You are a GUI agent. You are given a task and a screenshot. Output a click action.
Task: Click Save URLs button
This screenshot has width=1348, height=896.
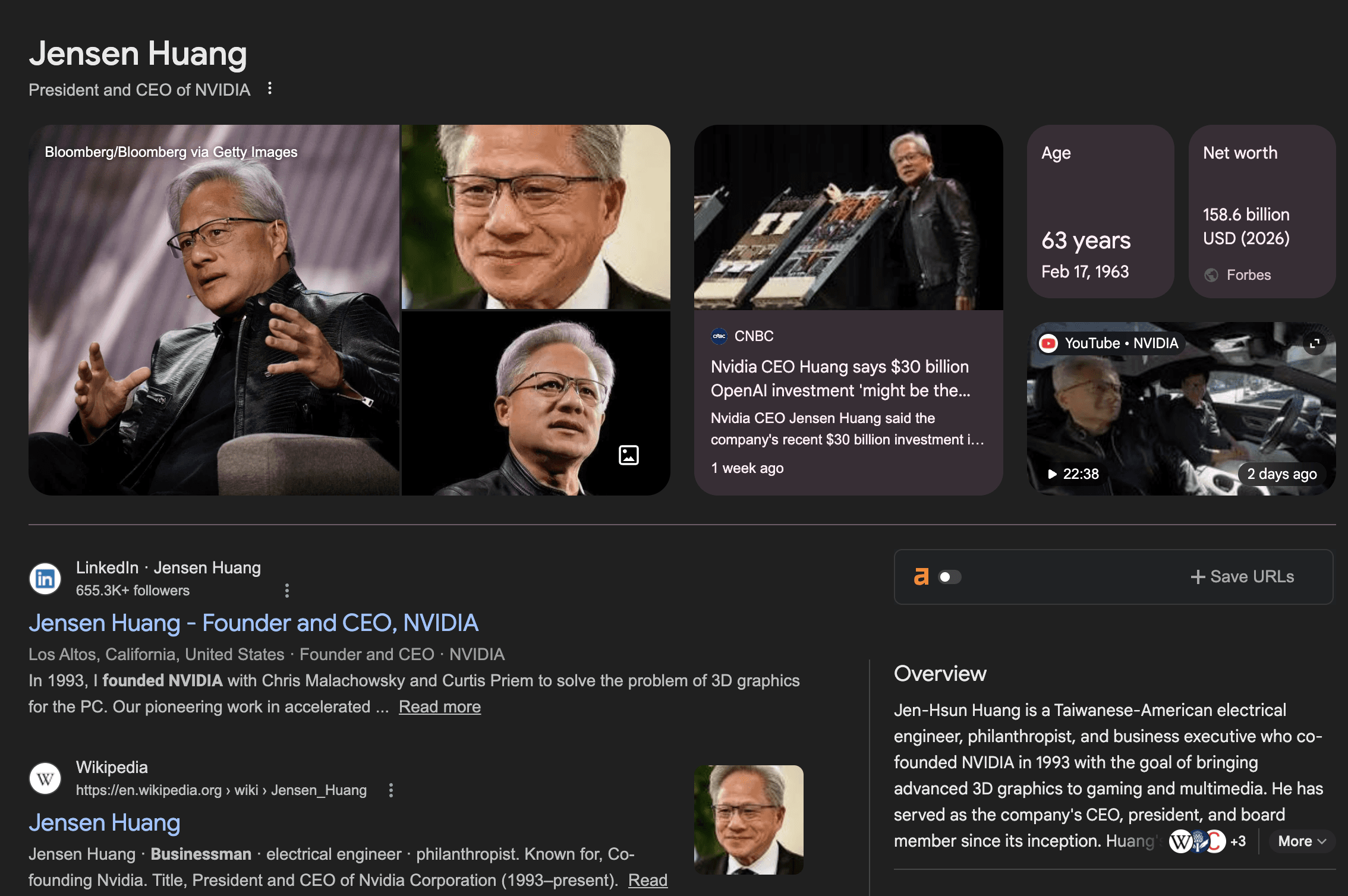click(1242, 577)
